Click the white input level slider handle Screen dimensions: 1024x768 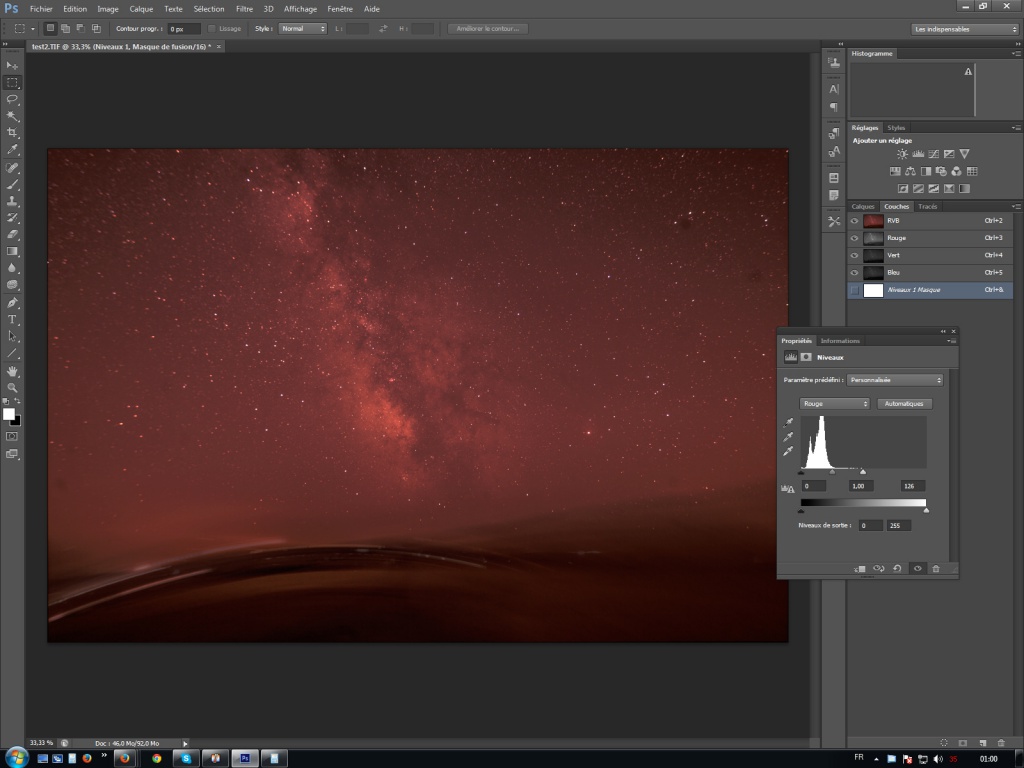[x=864, y=472]
